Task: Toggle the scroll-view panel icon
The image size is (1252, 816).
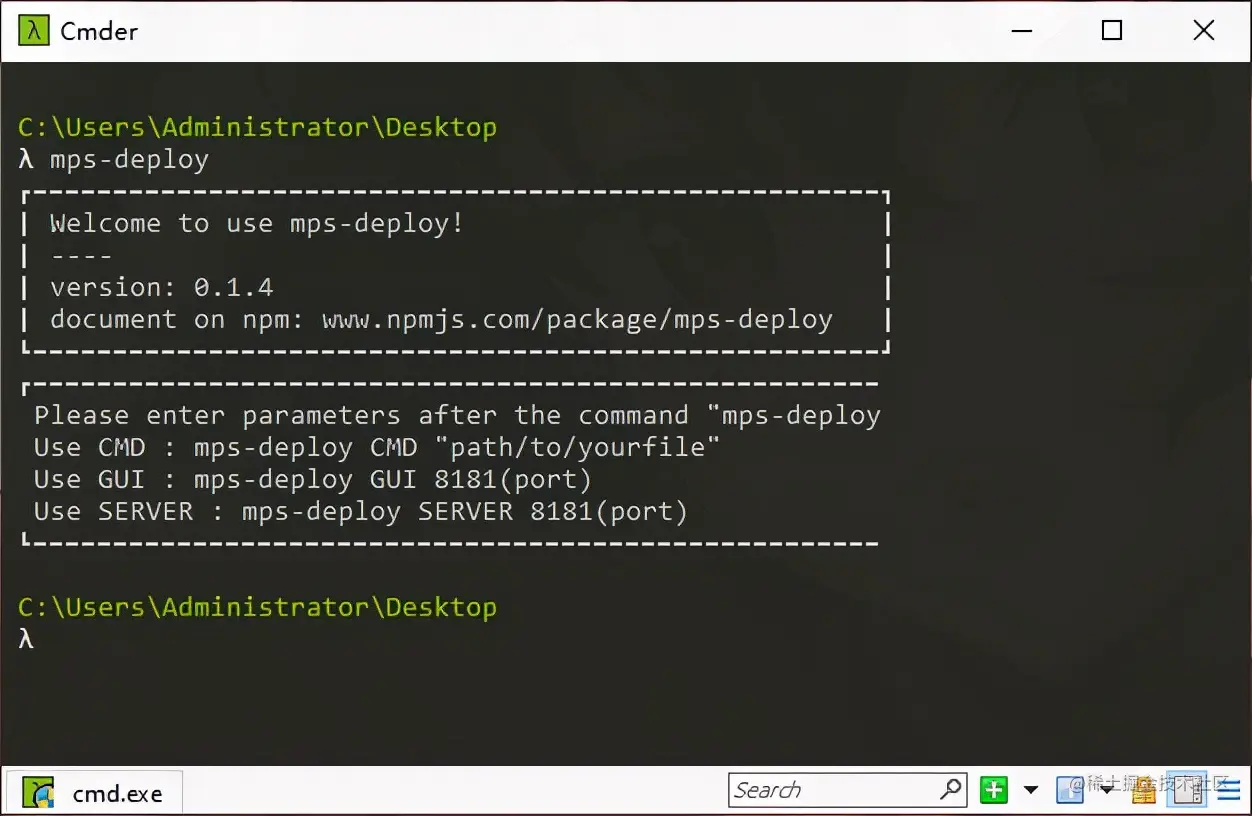Action: [x=1186, y=790]
